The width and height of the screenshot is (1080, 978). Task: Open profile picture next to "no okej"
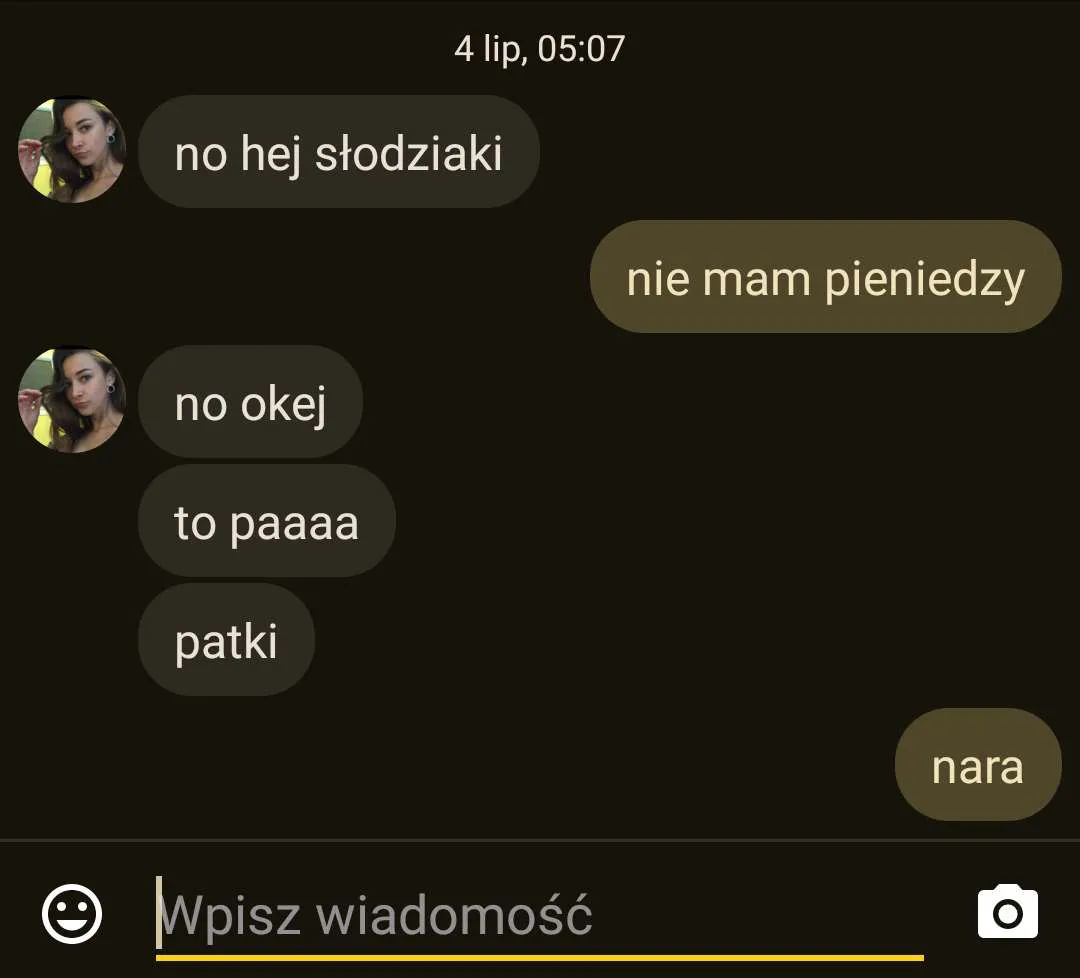[72, 399]
